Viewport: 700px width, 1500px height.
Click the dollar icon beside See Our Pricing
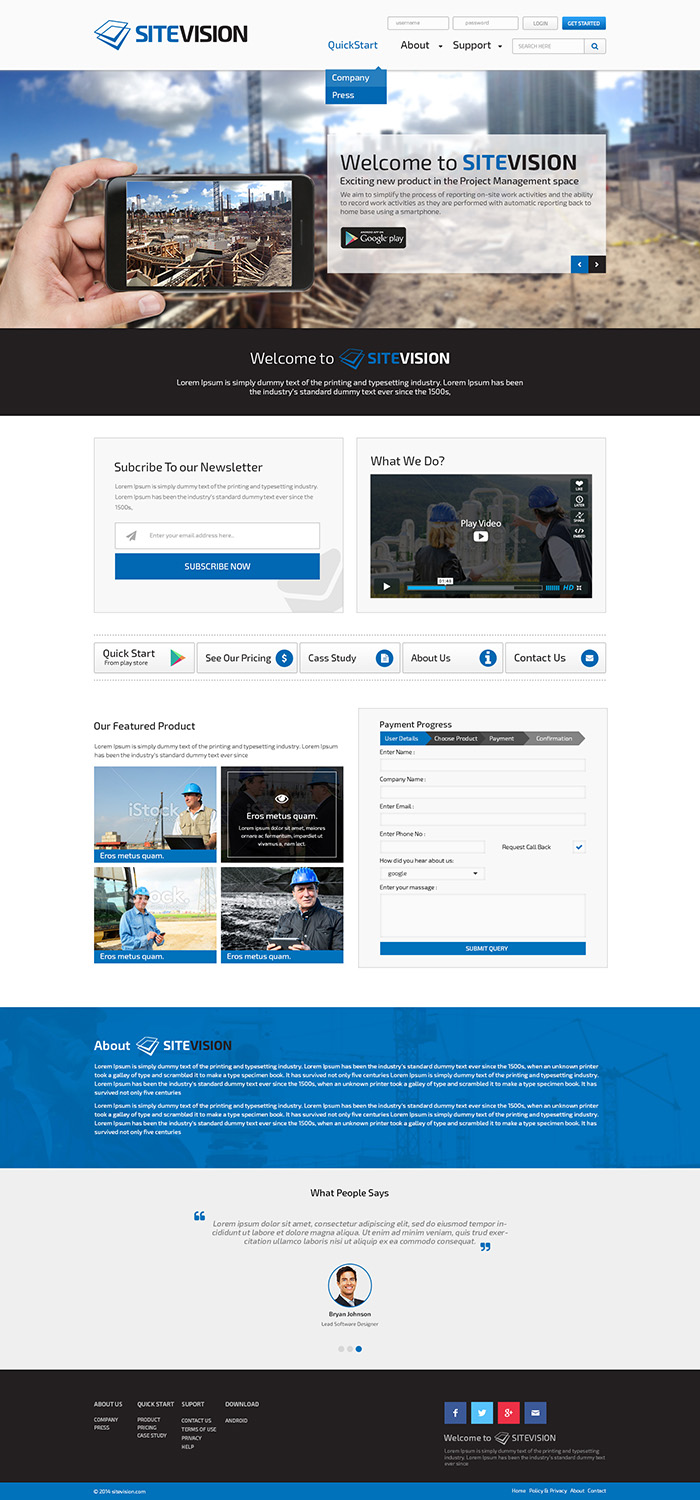click(284, 658)
